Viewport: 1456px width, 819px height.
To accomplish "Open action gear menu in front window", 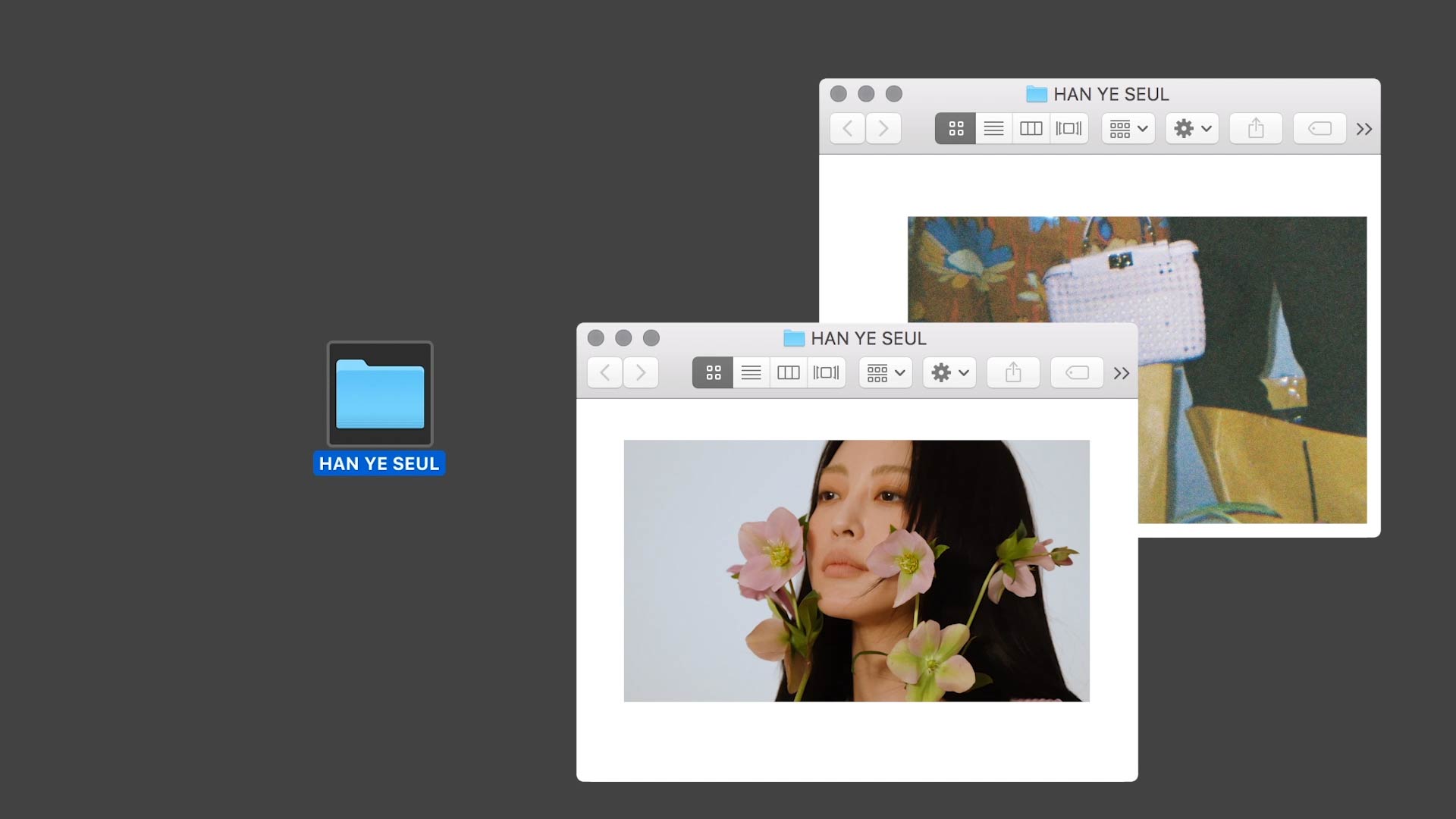I will tap(949, 372).
